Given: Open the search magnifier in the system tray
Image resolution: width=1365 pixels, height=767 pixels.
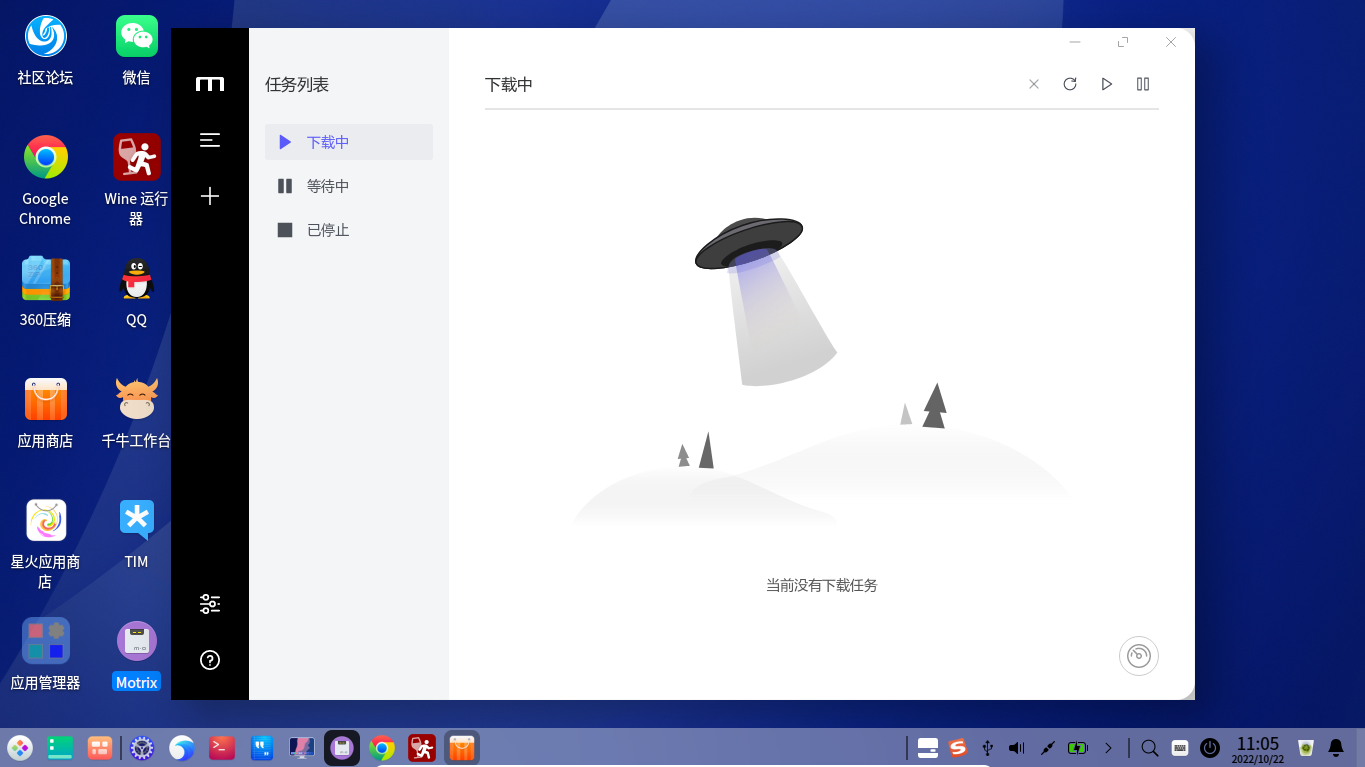Looking at the screenshot, I should [x=1148, y=747].
